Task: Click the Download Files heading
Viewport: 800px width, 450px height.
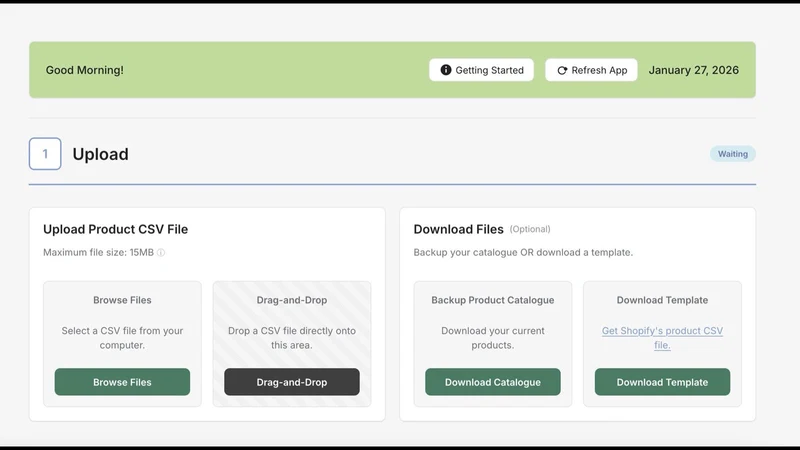Action: [458, 229]
